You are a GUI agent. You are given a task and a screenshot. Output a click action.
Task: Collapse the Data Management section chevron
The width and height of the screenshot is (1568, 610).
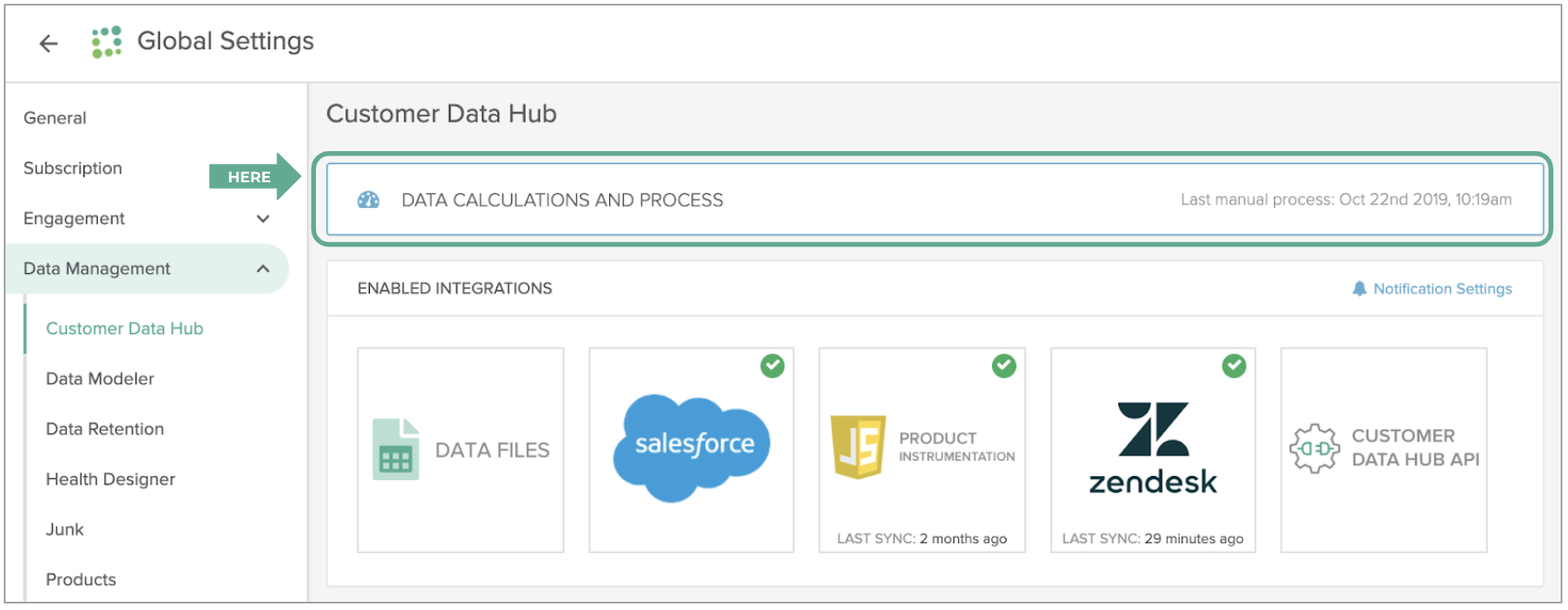(x=263, y=268)
